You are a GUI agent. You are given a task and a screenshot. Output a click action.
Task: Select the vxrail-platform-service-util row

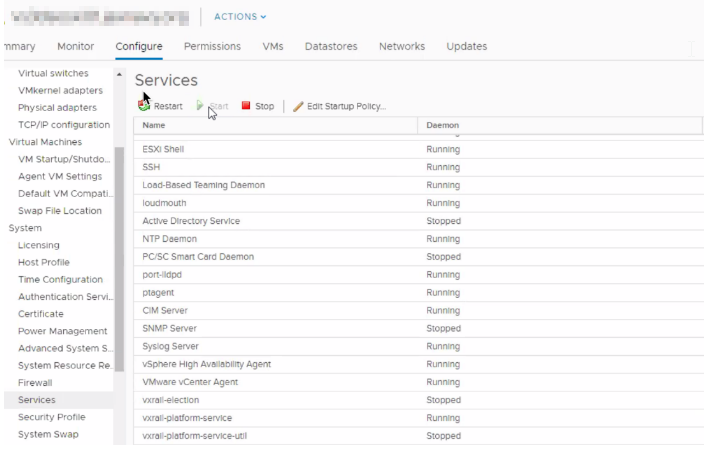pos(418,436)
